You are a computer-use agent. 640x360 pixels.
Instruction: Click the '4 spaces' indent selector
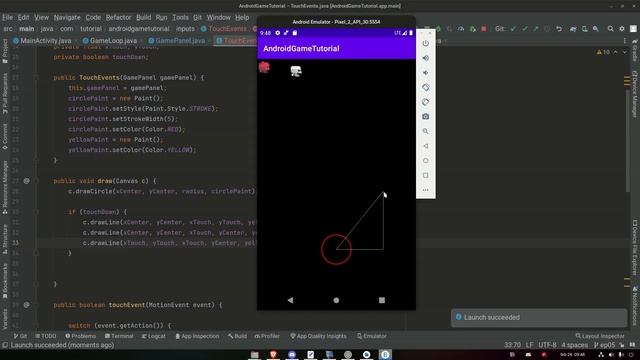pyautogui.click(x=575, y=345)
